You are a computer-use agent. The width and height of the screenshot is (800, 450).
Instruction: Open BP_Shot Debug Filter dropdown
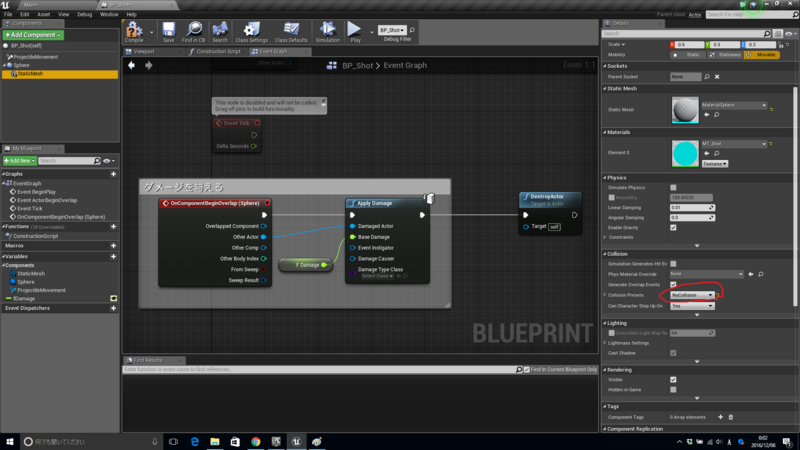(392, 30)
